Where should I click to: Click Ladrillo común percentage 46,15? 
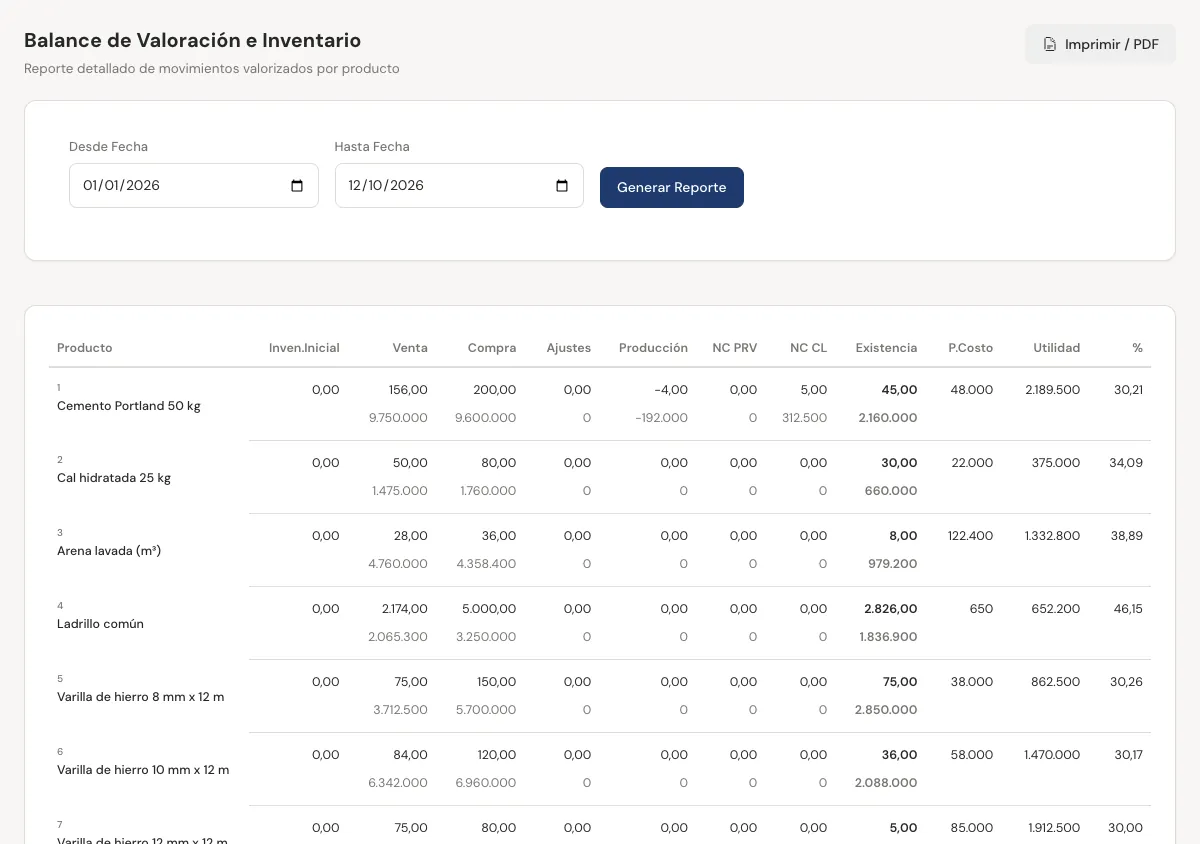pyautogui.click(x=1128, y=609)
